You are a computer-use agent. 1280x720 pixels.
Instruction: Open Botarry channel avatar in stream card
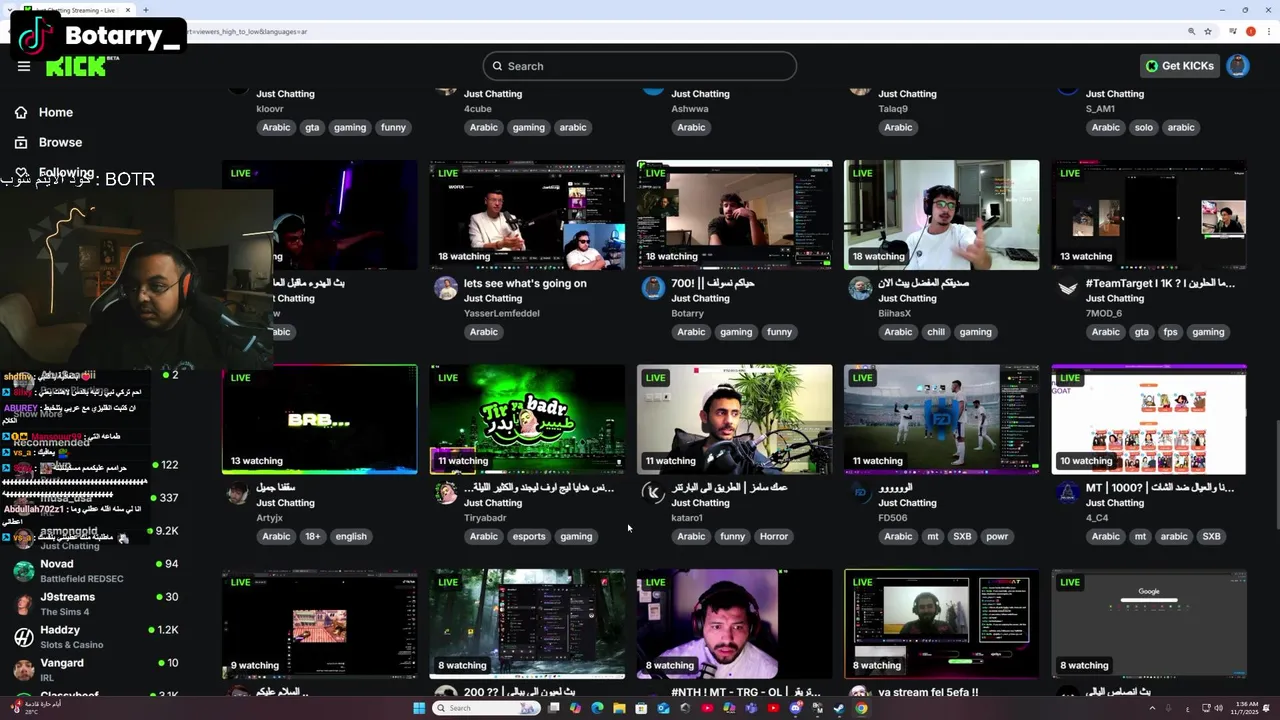tap(653, 289)
